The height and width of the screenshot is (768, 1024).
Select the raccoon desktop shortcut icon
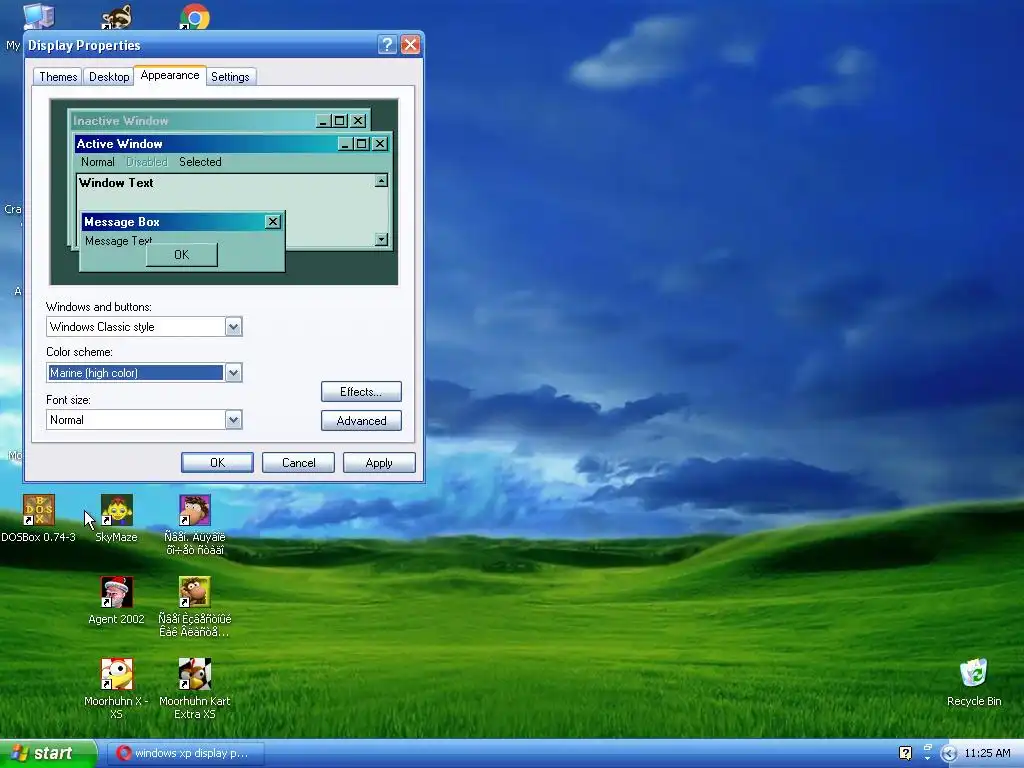point(117,16)
